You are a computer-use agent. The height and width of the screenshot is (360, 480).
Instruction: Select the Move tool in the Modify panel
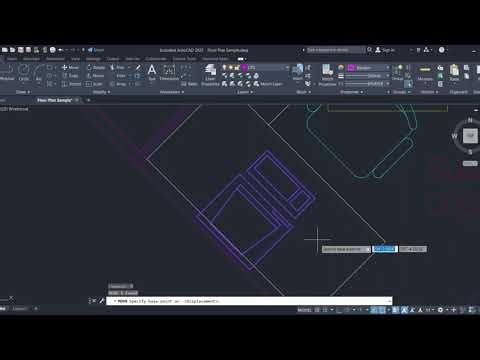click(70, 67)
